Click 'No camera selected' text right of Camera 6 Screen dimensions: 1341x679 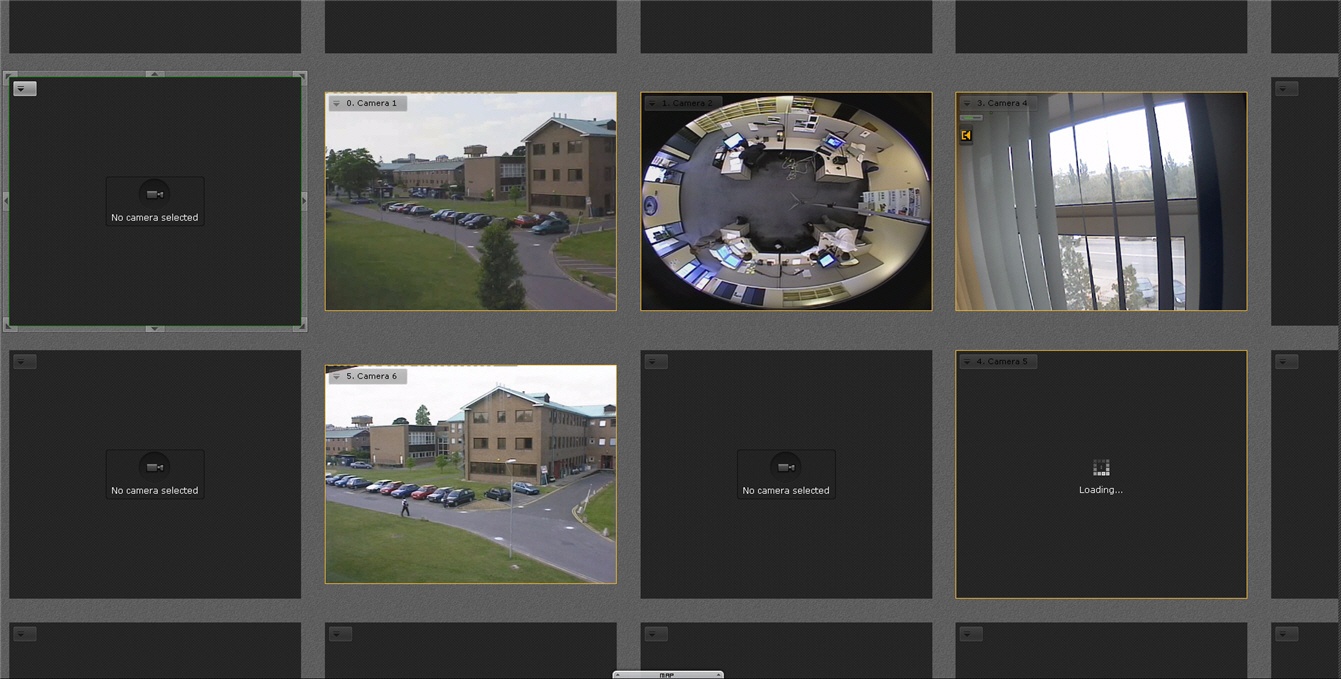786,490
